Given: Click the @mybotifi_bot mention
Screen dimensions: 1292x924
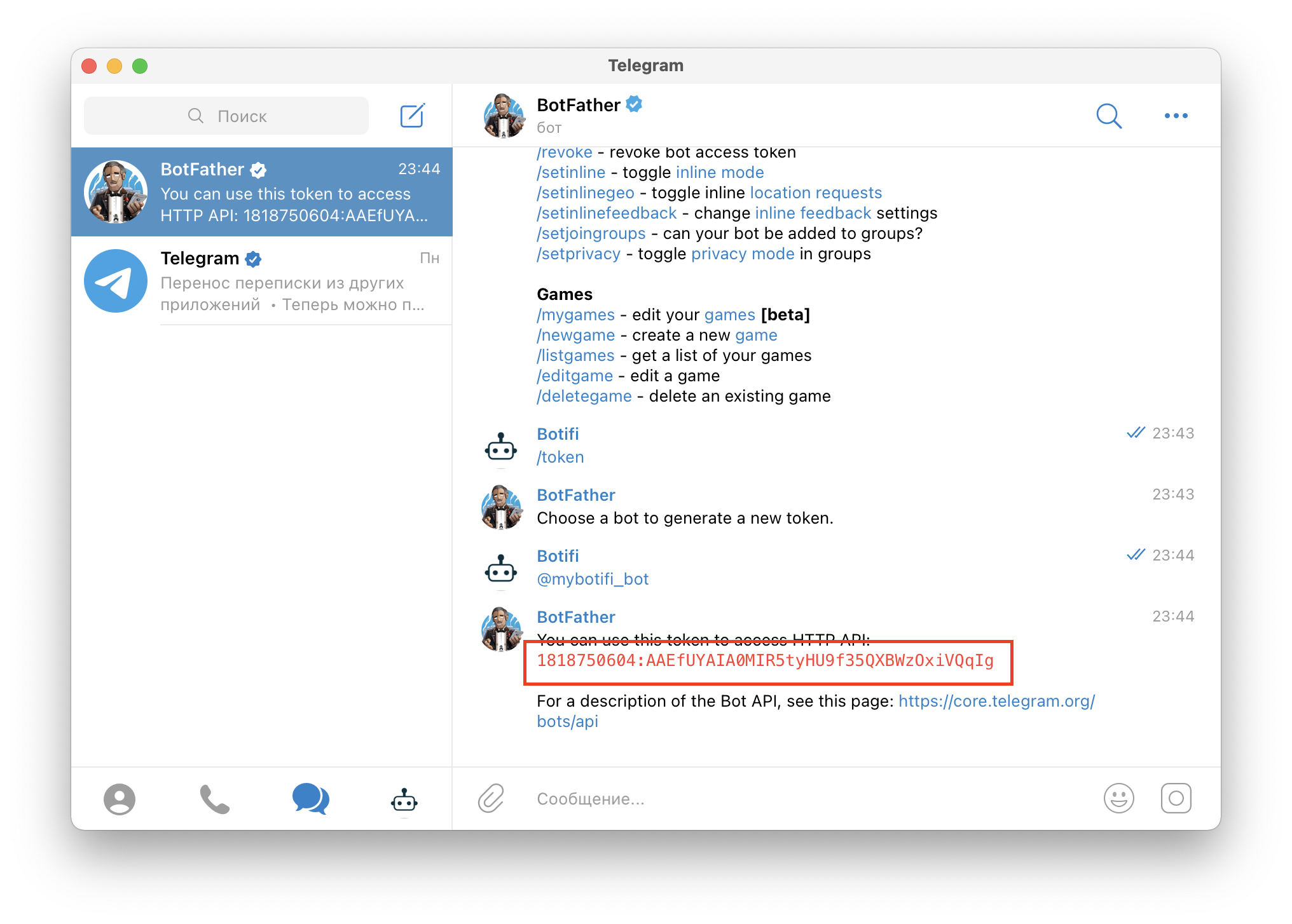Looking at the screenshot, I should coord(593,579).
